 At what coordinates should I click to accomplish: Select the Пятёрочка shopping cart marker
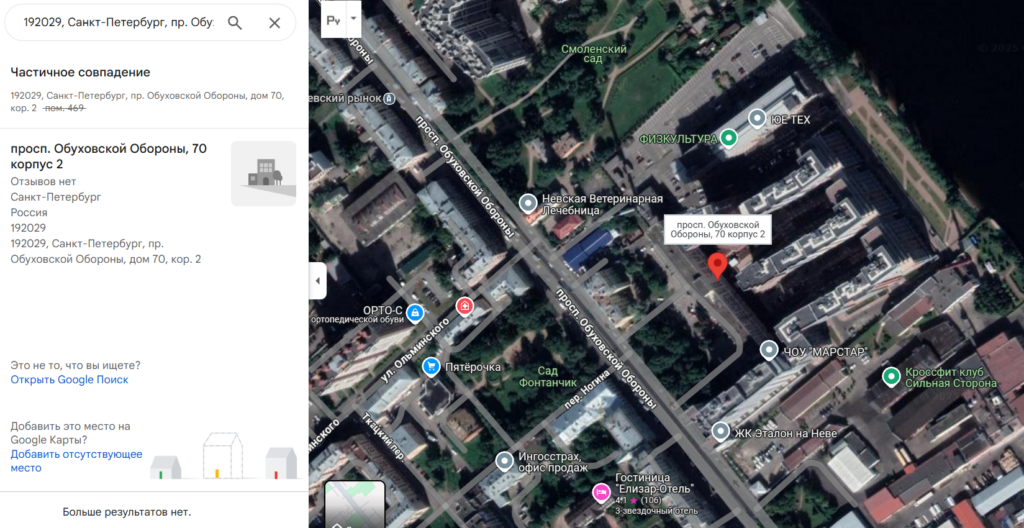pos(431,367)
